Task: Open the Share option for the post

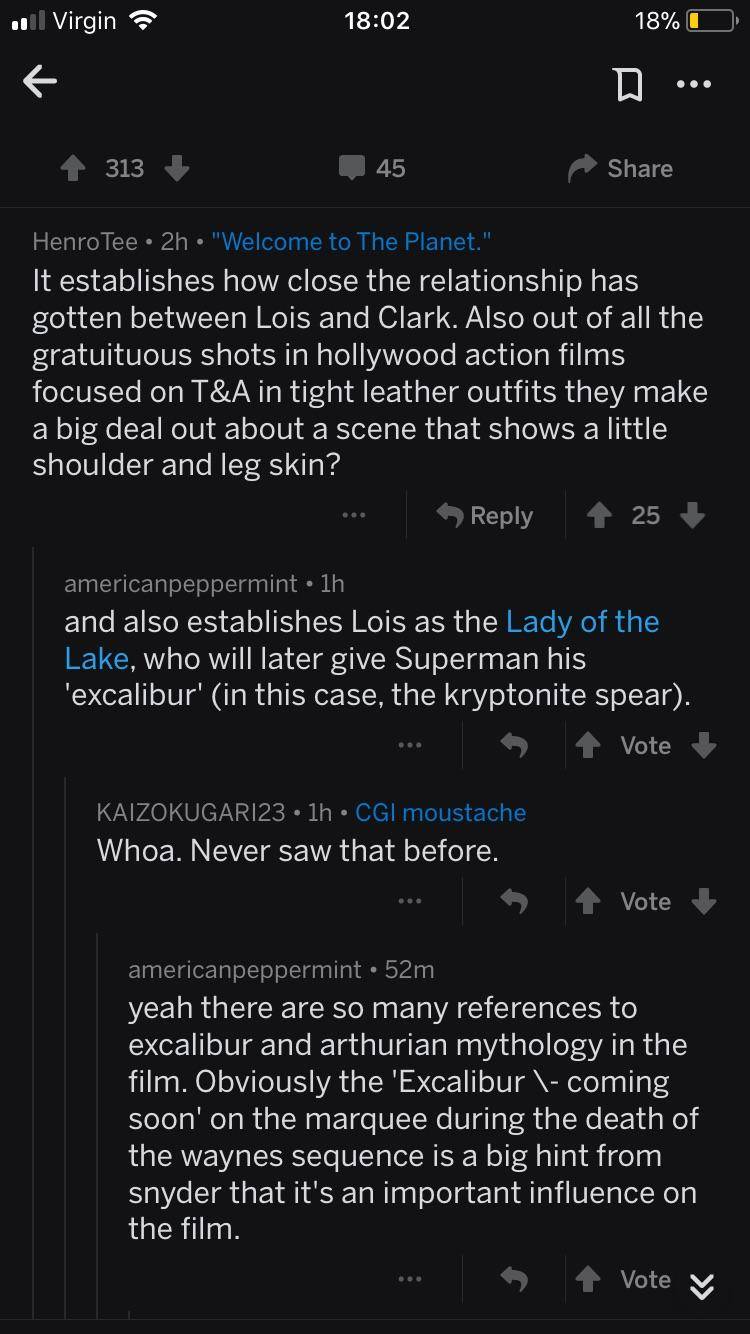Action: pos(619,168)
